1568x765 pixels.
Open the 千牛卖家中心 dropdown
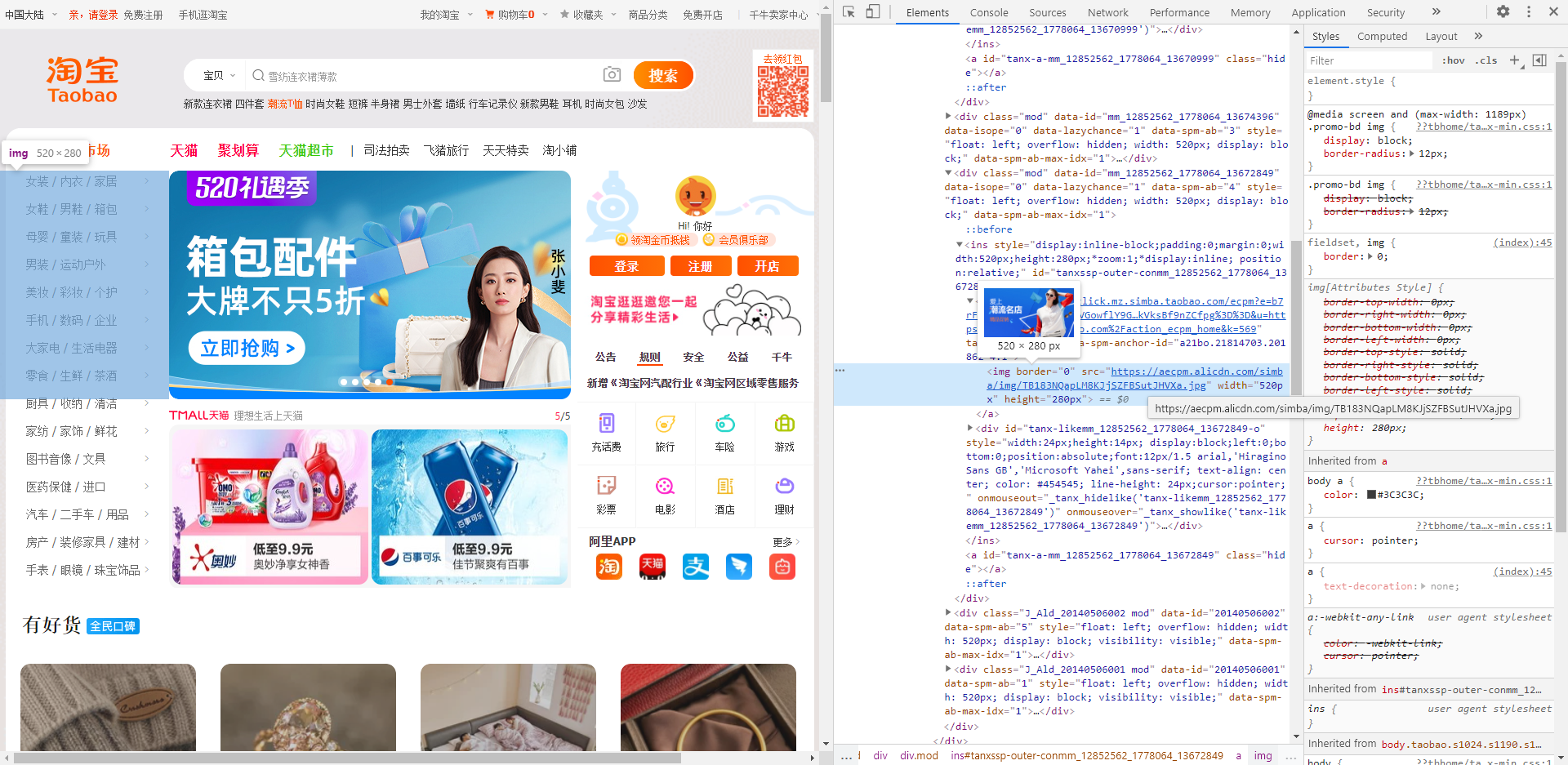pyautogui.click(x=783, y=15)
